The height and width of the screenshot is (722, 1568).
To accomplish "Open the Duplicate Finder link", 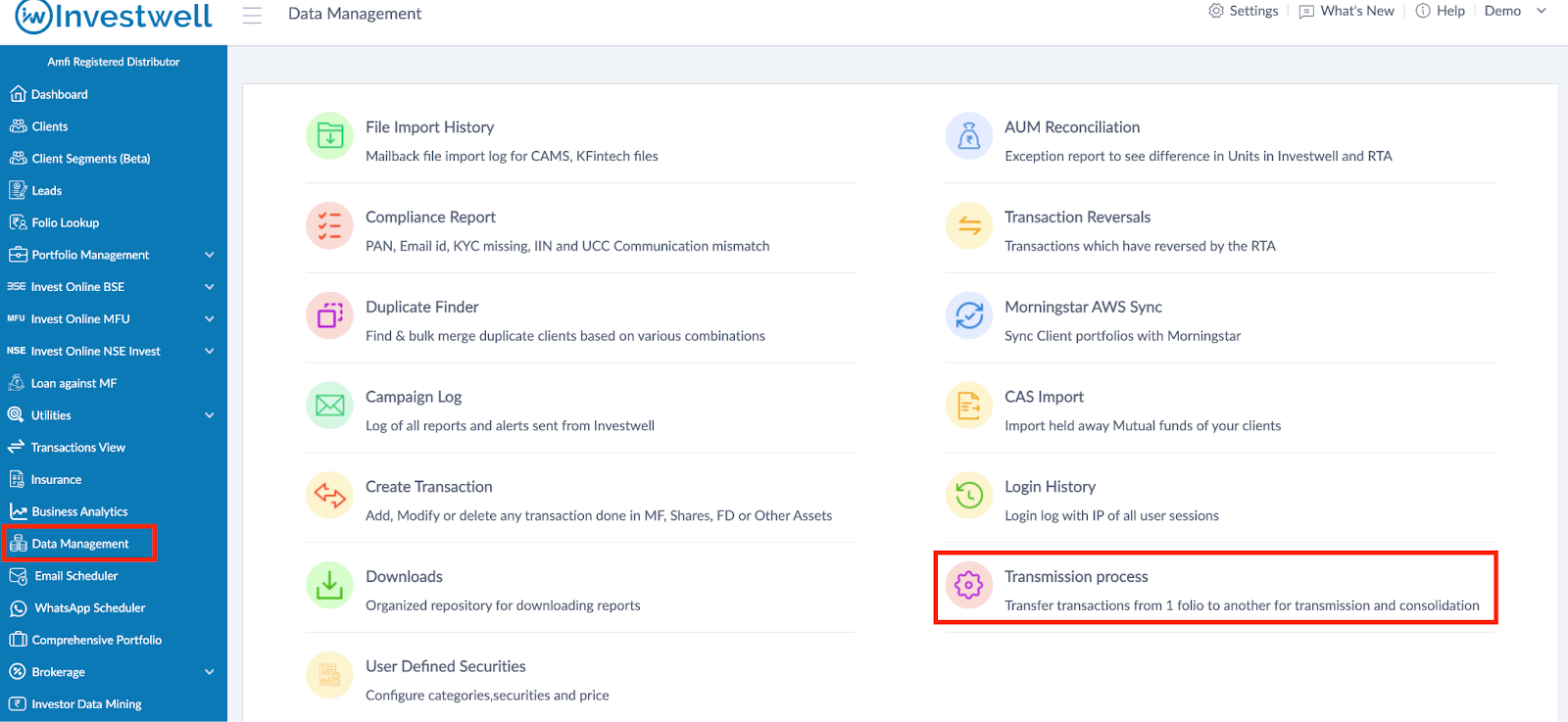I will point(421,308).
